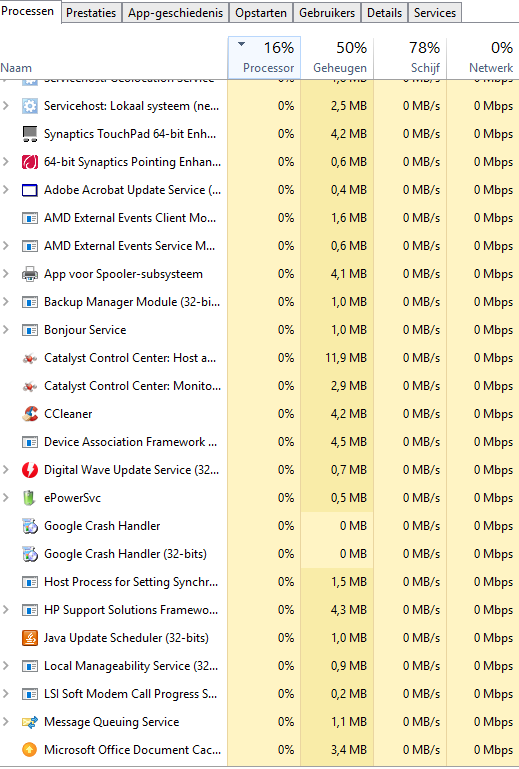This screenshot has width=519, height=769.
Task: Select the Google Crash Handler (32-bits) name
Action: pyautogui.click(x=125, y=554)
